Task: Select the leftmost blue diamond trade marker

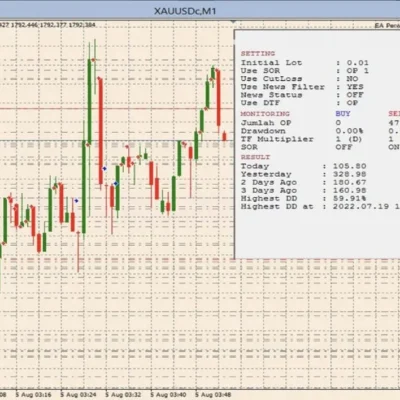Action: click(x=76, y=201)
